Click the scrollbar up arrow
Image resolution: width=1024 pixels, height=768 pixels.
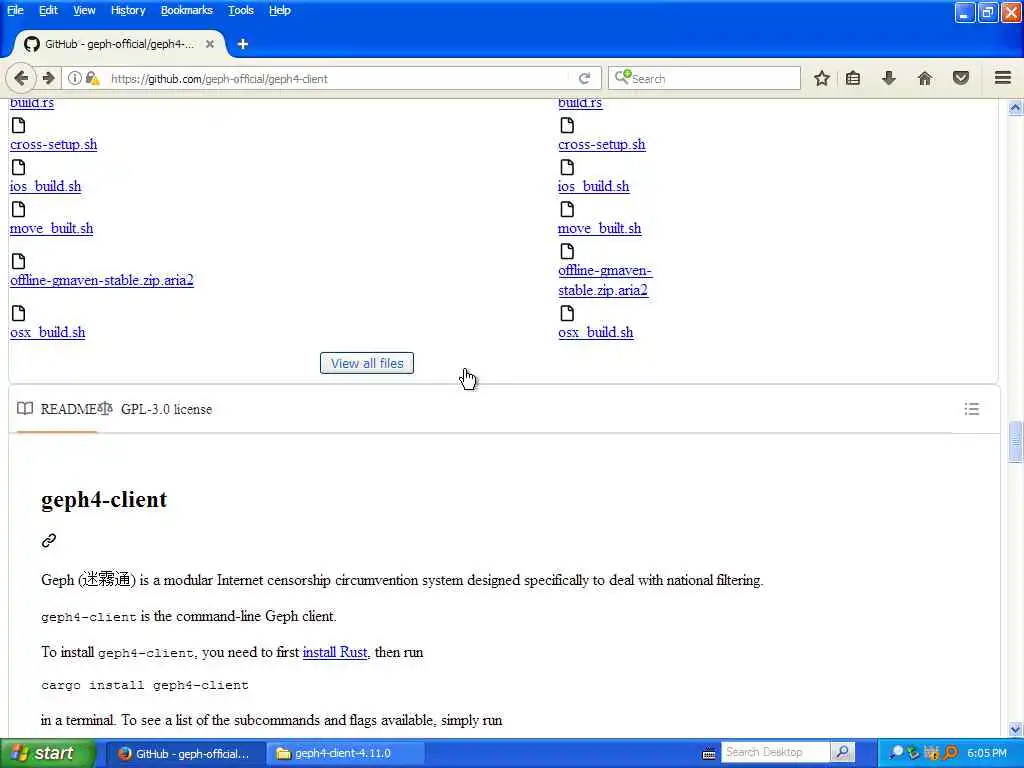click(x=1015, y=107)
